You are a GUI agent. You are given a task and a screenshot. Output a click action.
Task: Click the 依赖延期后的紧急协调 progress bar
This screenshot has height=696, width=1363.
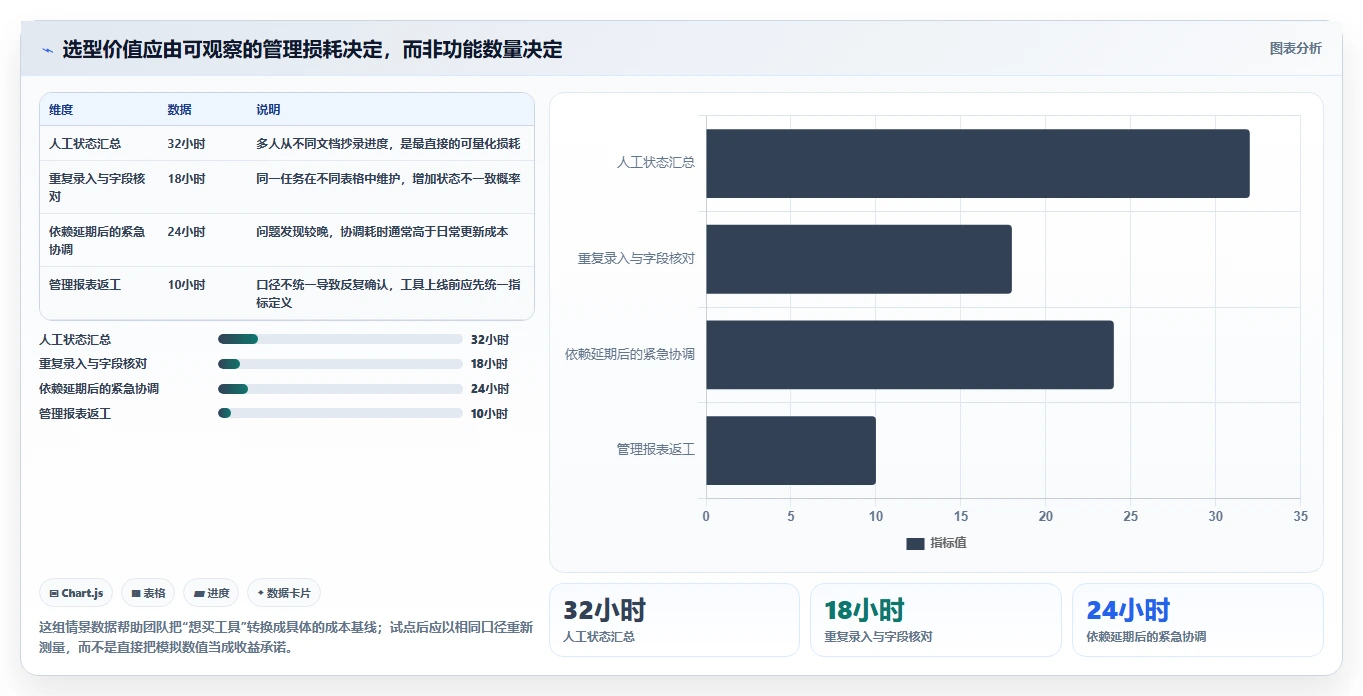(x=340, y=389)
